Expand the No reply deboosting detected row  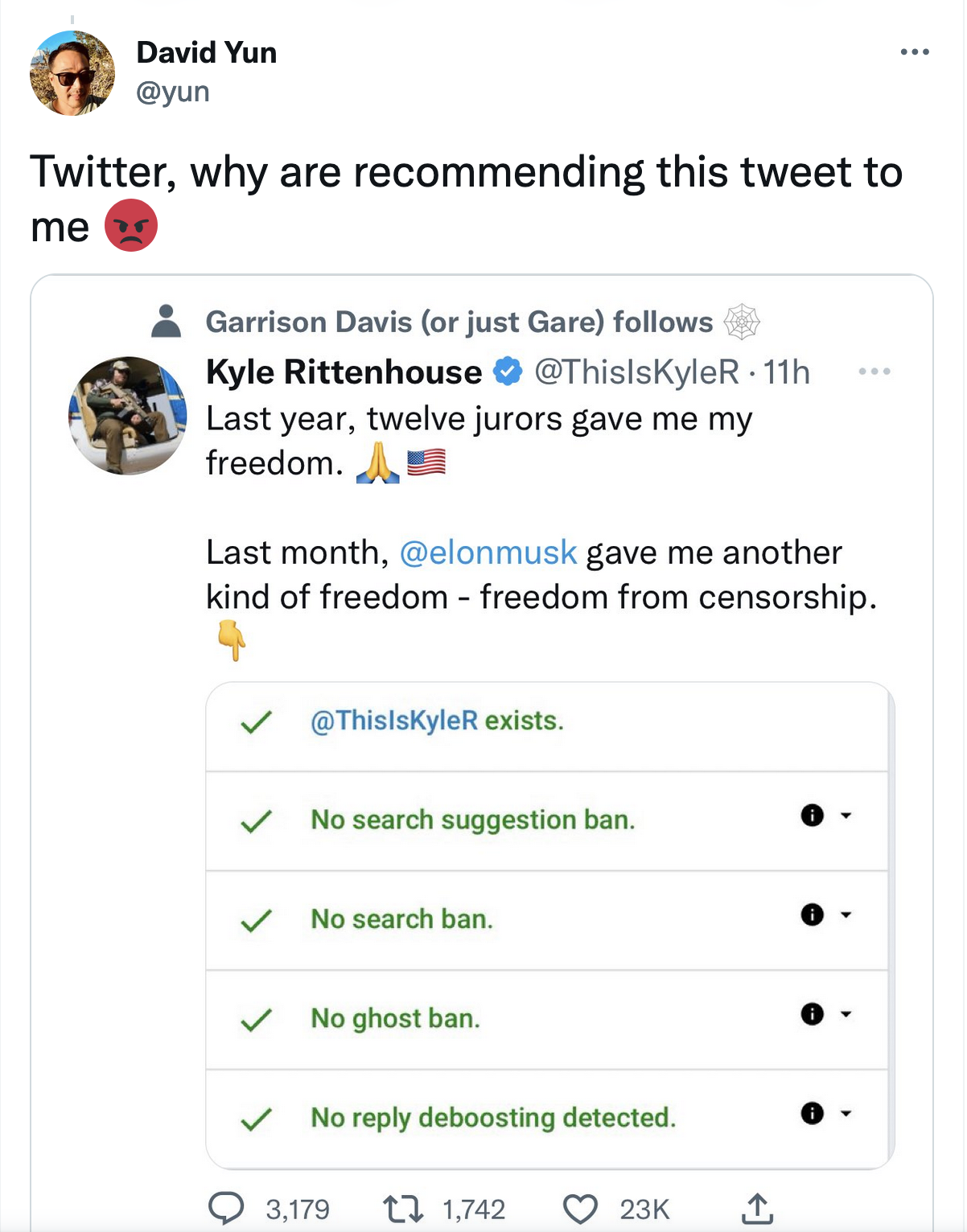click(846, 1114)
